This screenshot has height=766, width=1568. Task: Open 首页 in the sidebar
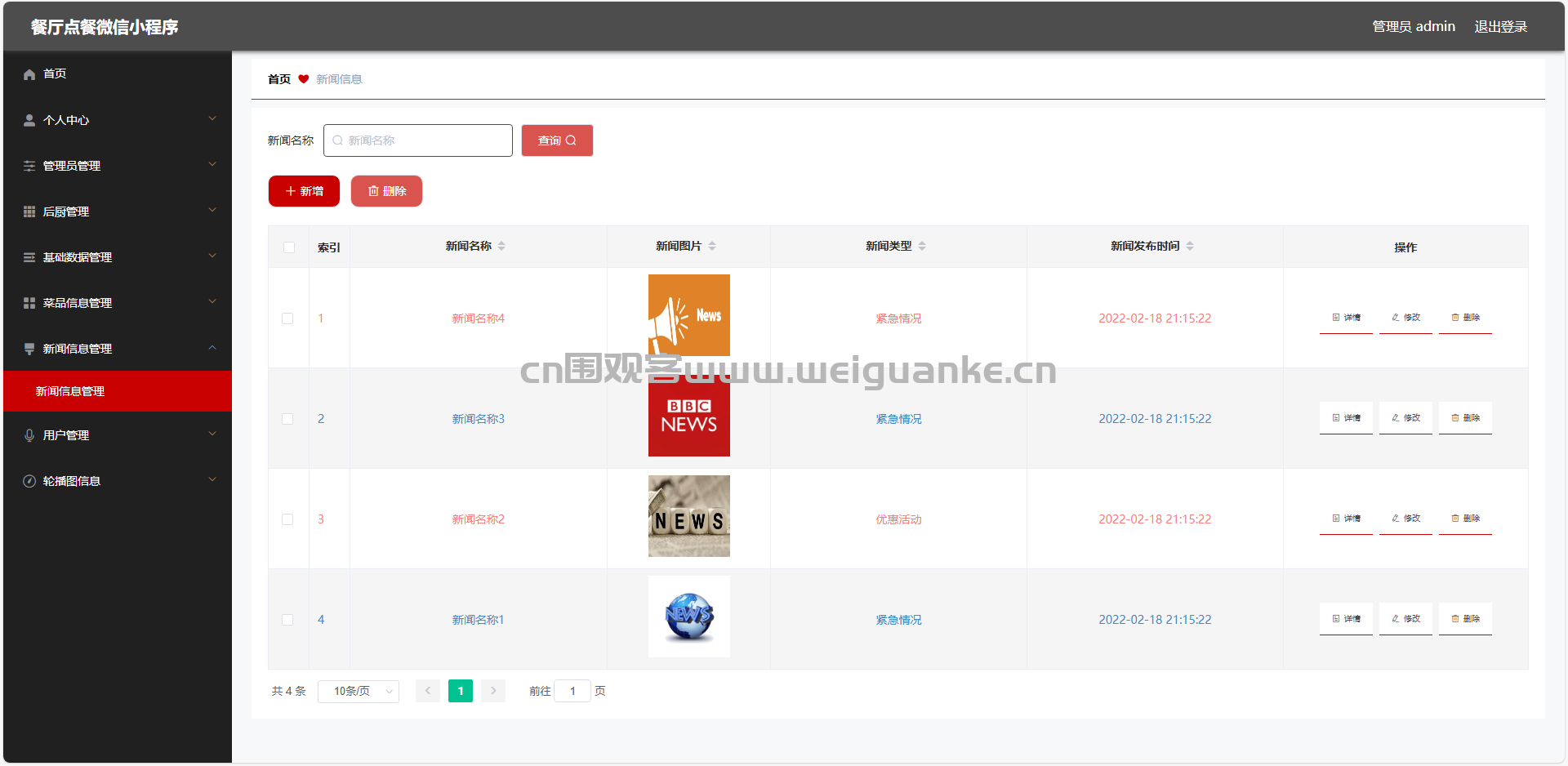coord(118,74)
